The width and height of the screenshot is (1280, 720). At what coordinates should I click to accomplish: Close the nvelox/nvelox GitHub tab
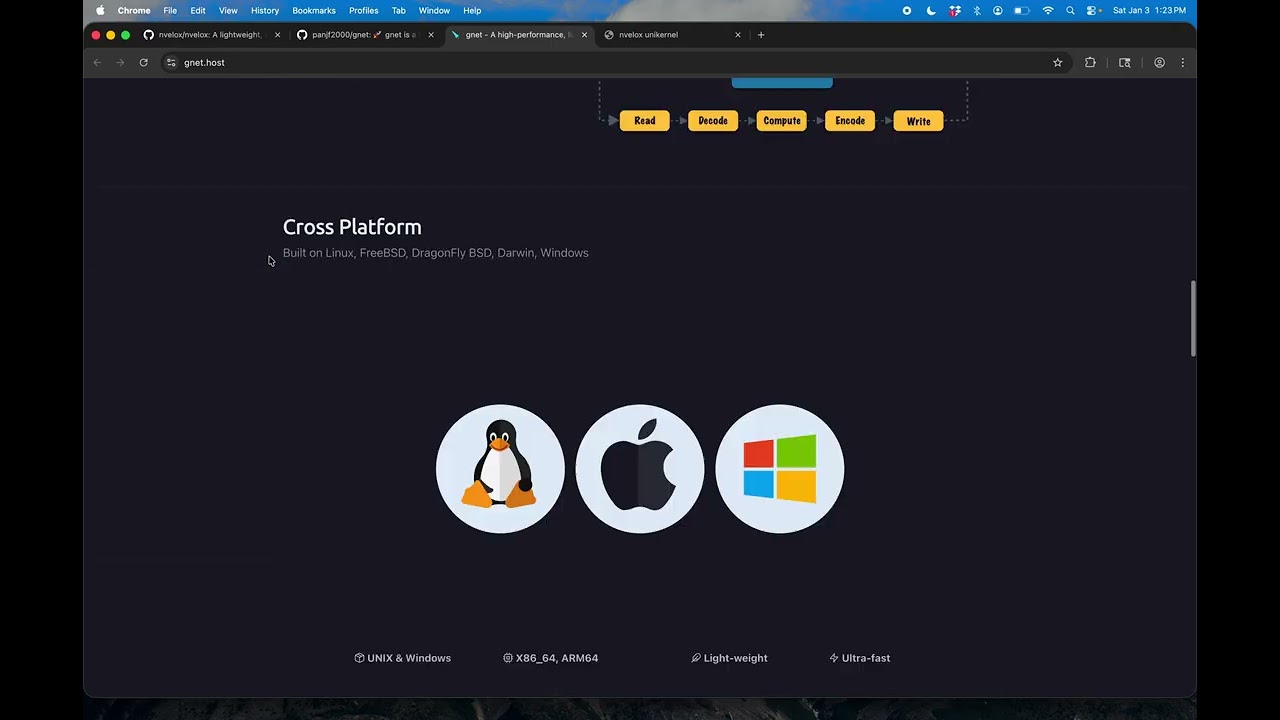tap(277, 35)
